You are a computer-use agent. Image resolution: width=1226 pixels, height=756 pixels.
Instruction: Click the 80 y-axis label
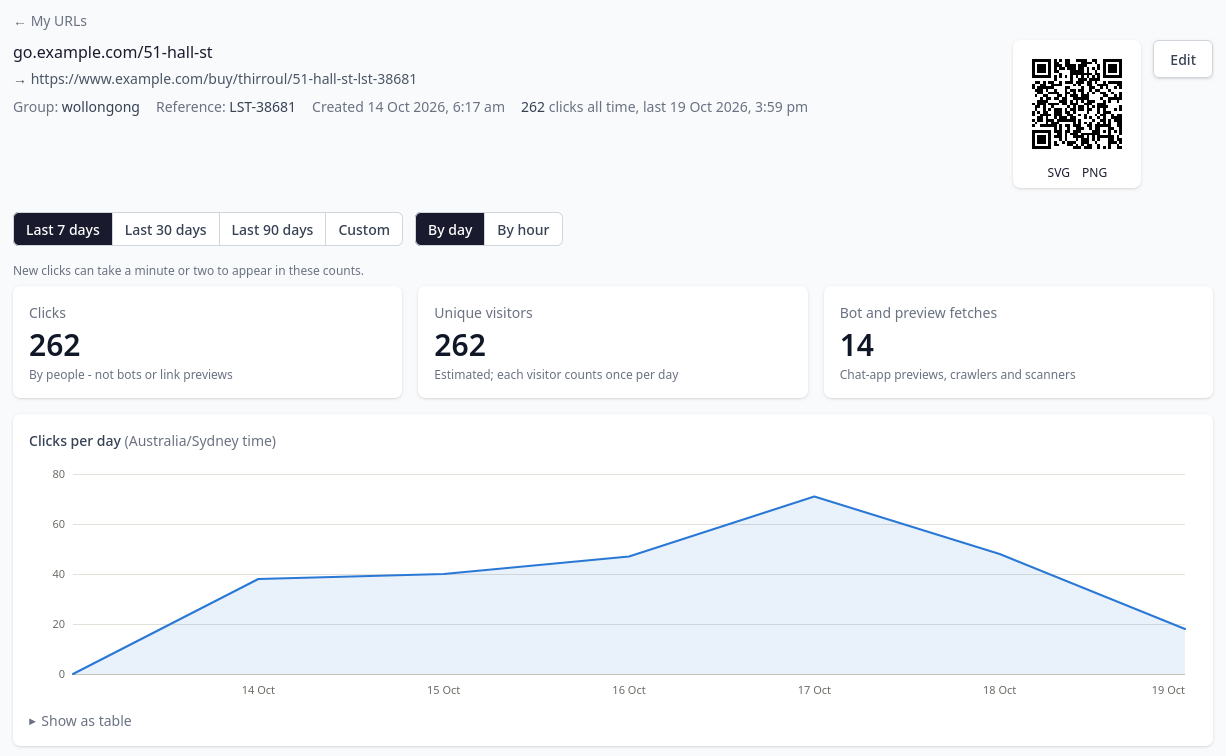pyautogui.click(x=59, y=474)
